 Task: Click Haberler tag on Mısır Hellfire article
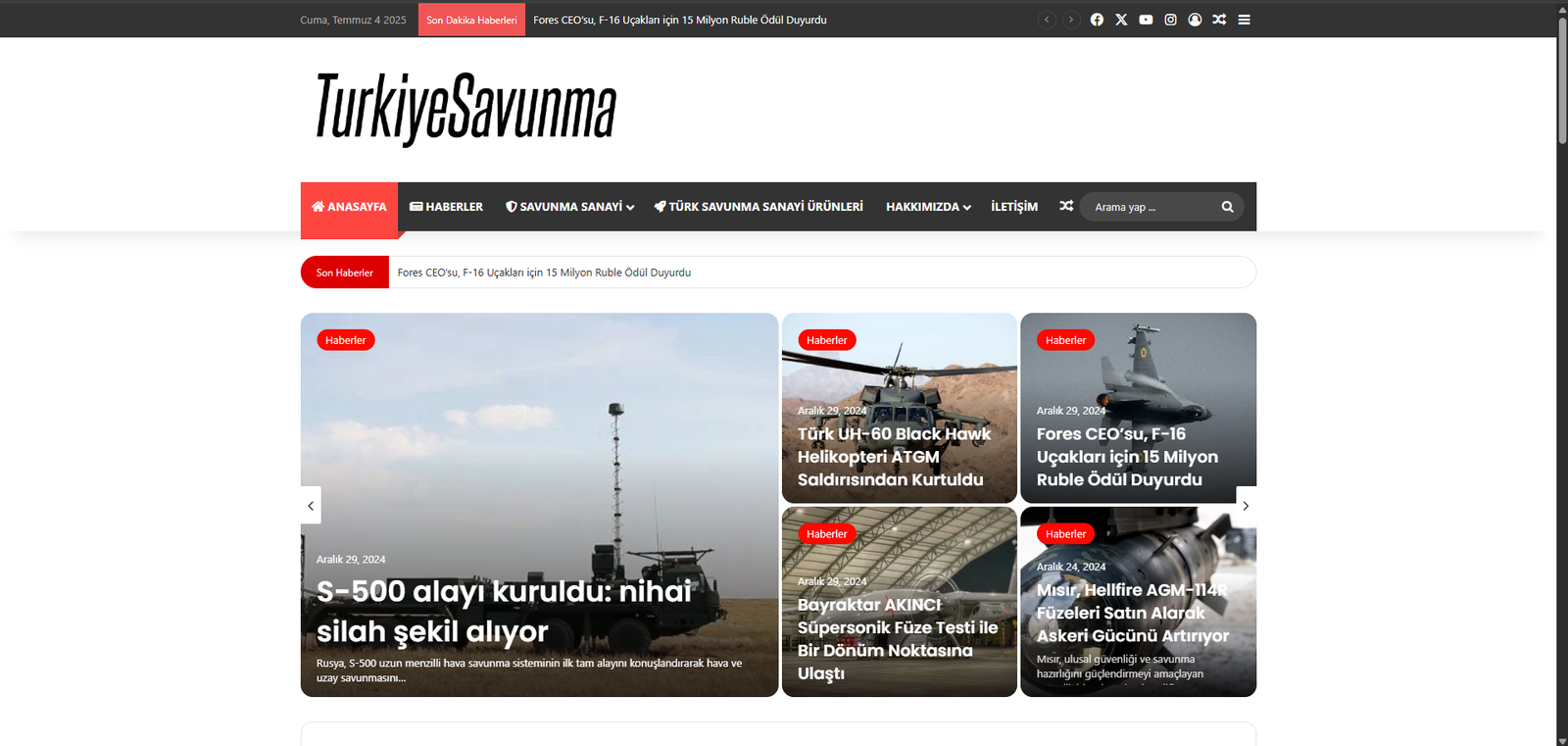[1066, 534]
